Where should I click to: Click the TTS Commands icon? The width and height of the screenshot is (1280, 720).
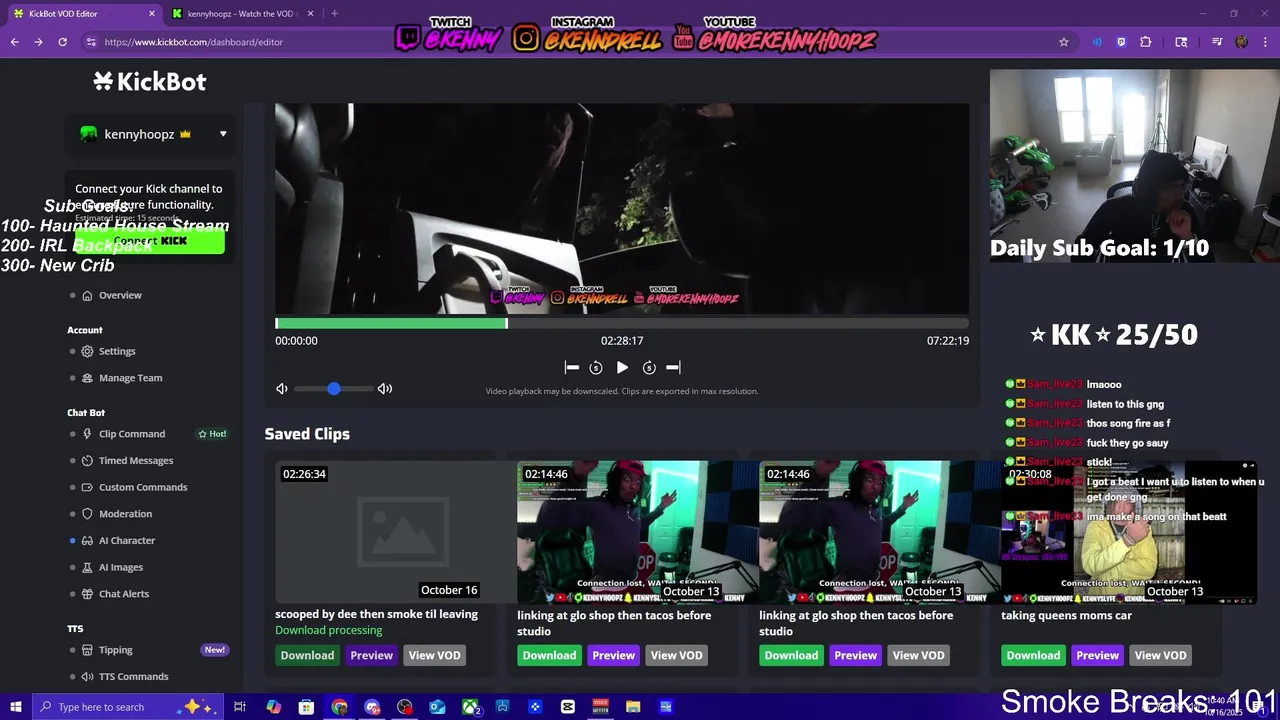pyautogui.click(x=87, y=677)
